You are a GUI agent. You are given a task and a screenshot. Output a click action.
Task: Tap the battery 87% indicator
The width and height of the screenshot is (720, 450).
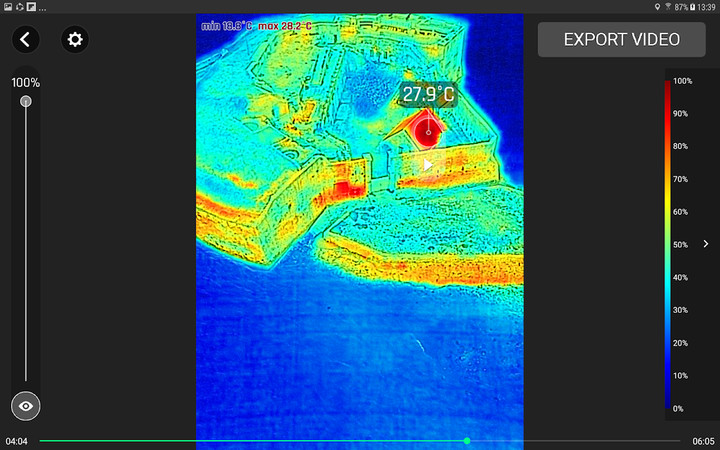pos(685,7)
